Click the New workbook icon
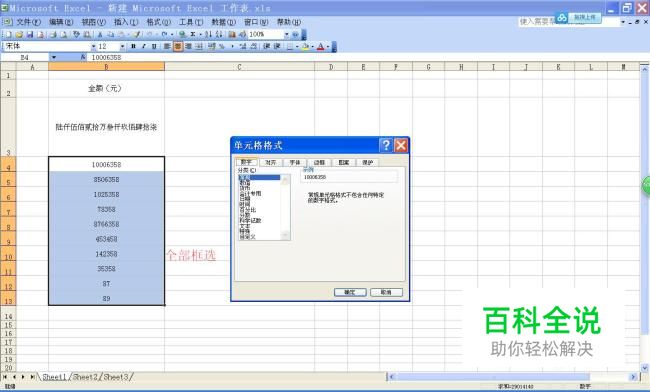650x392 pixels. coord(8,34)
